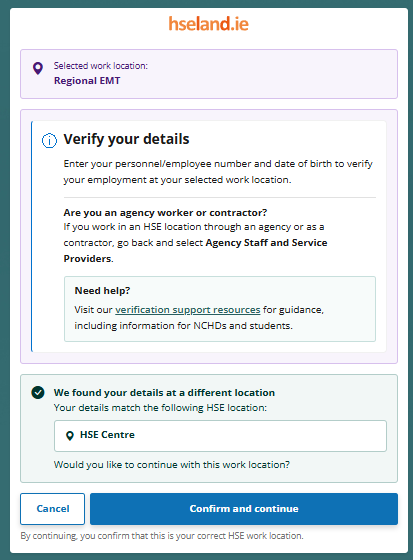Viewport: 413px width, 560px height.
Task: Click the 'By continuing' disclaimer text
Action: coord(162,536)
